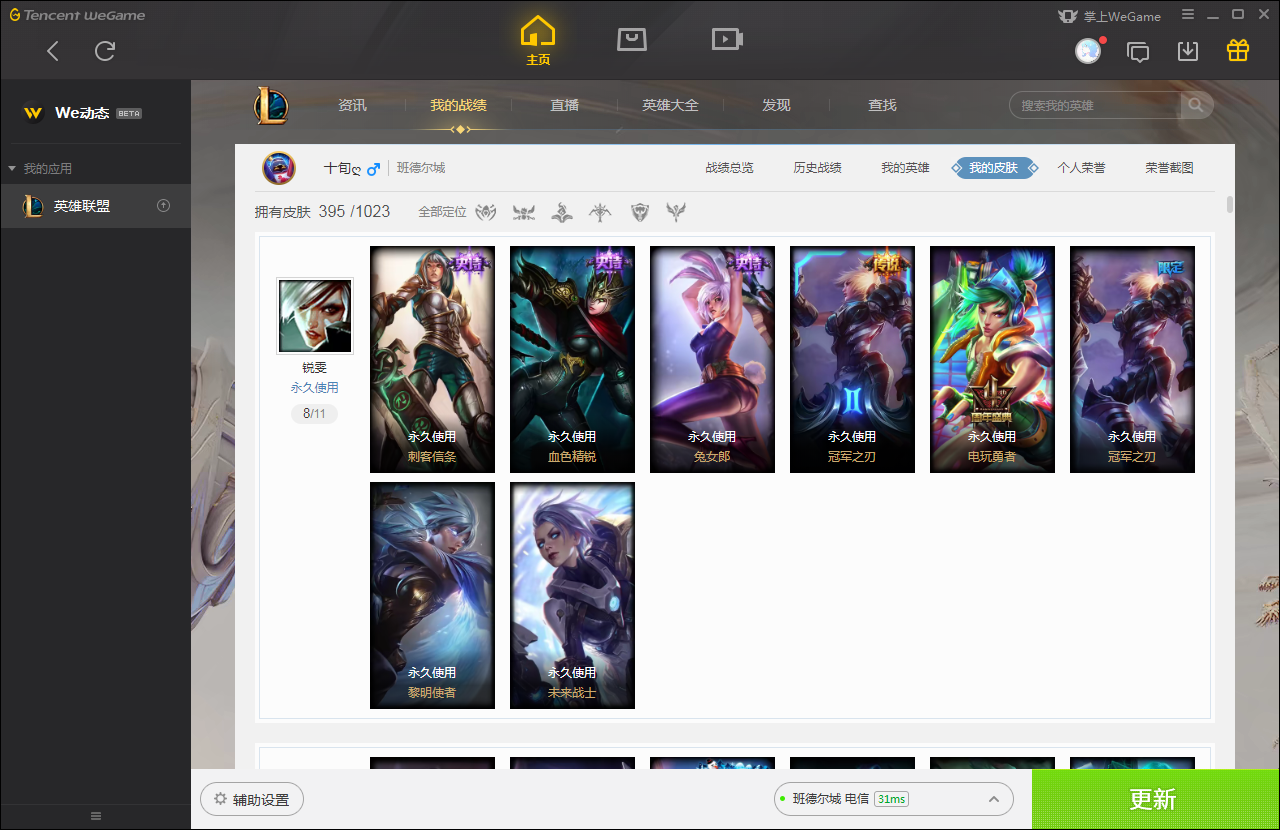Filter skins by the tank shield icon
This screenshot has height=830, width=1280.
[x=640, y=212]
